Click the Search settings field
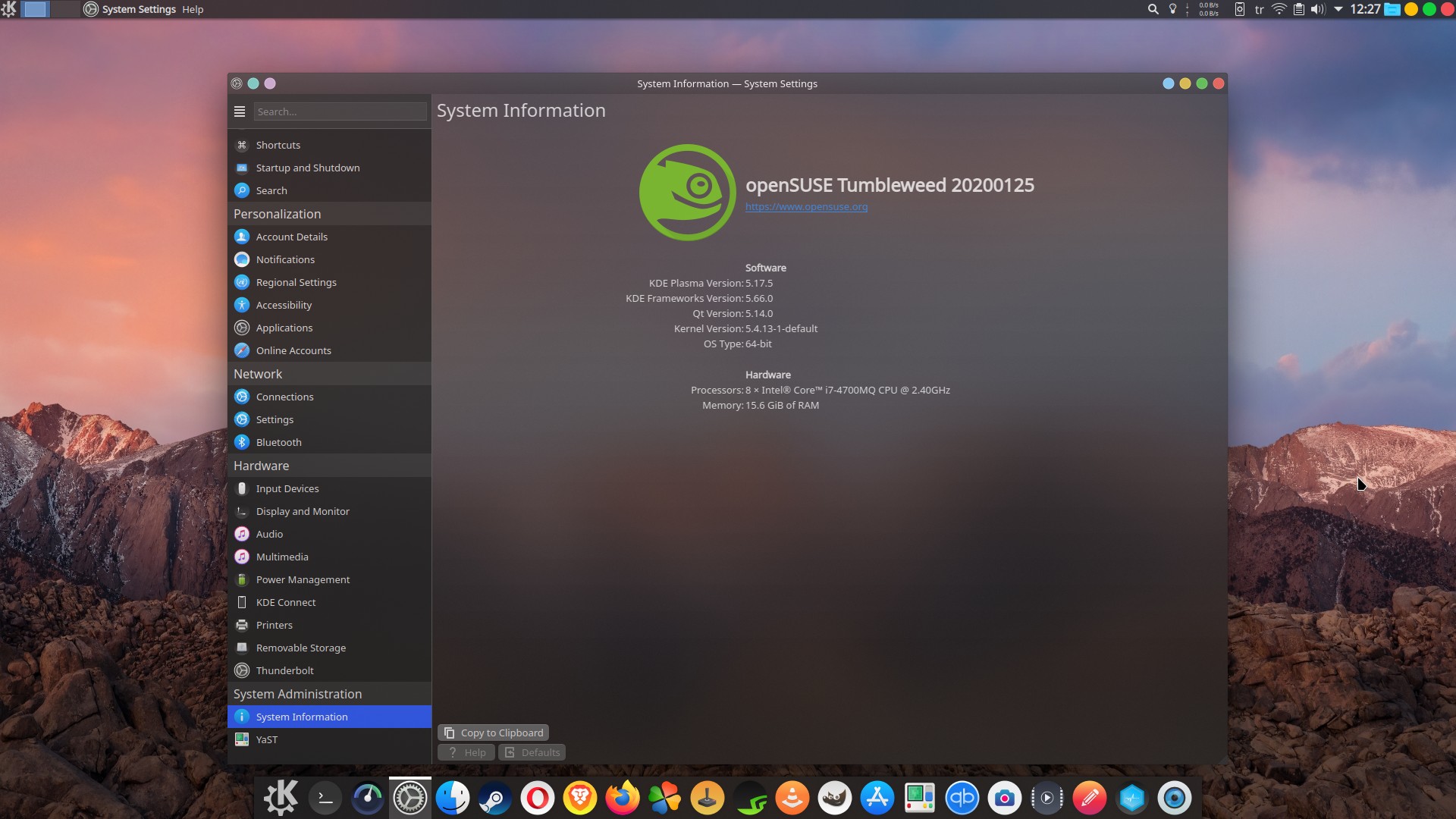Viewport: 1456px width, 819px height. (340, 111)
